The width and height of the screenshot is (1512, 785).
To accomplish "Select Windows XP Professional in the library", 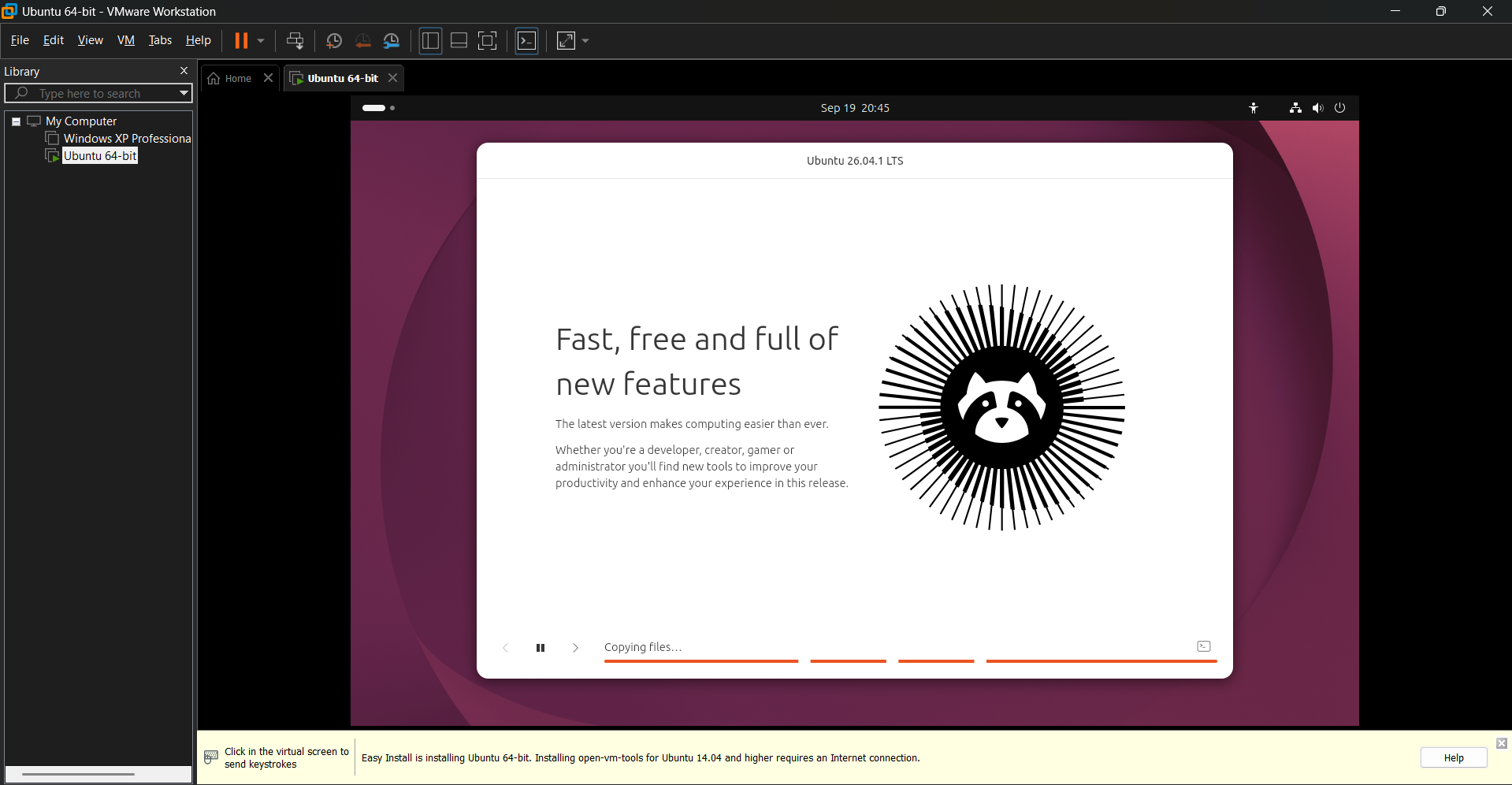I will 118,139.
